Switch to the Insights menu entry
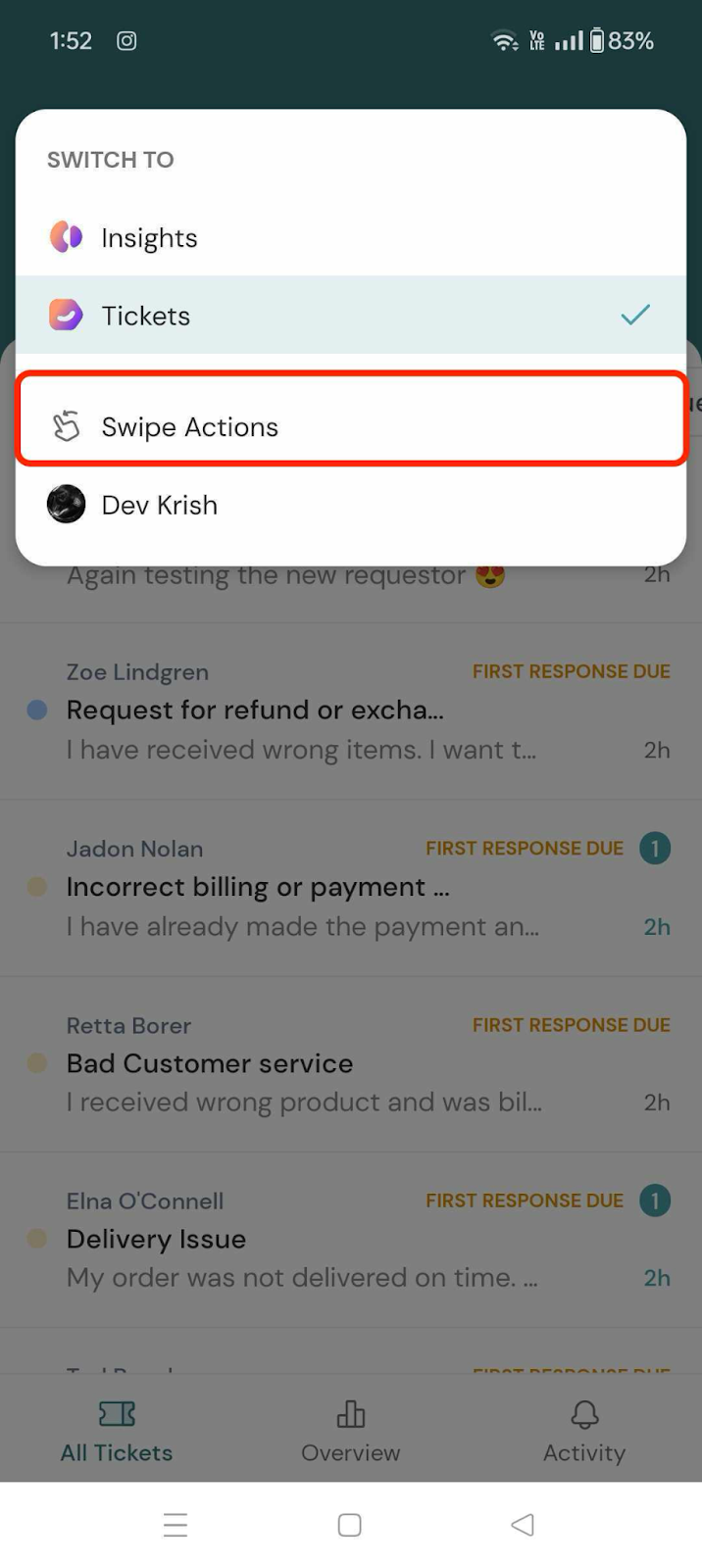Image resolution: width=702 pixels, height=1568 pixels. coord(351,237)
